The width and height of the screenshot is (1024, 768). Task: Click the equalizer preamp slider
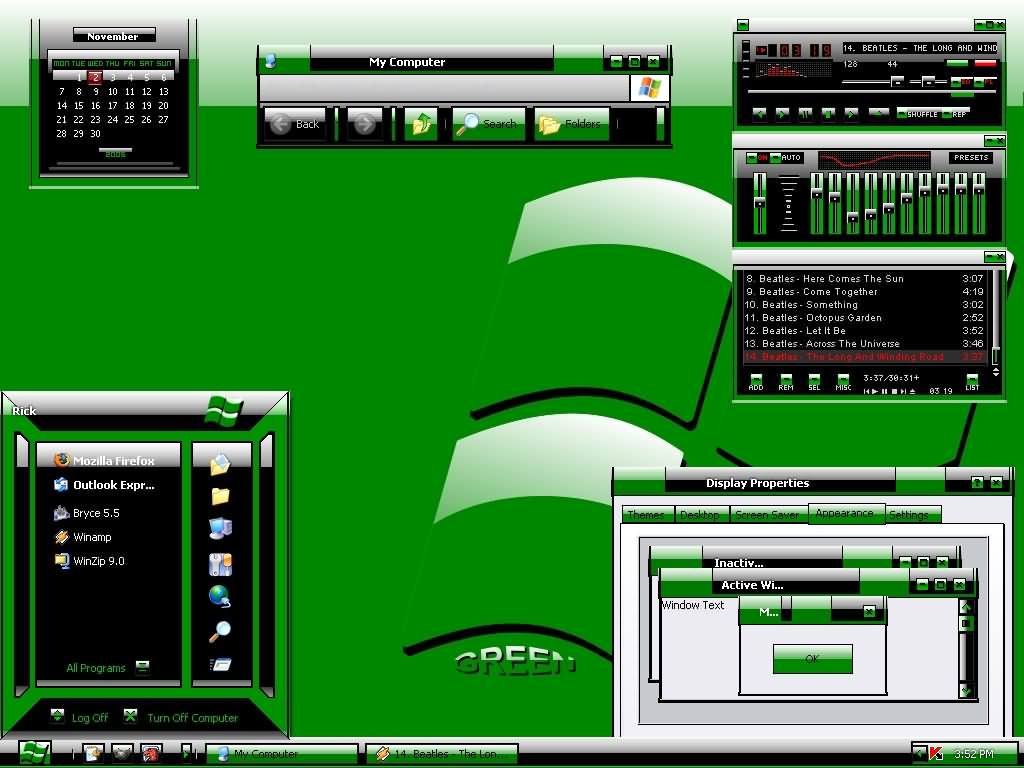coord(760,202)
